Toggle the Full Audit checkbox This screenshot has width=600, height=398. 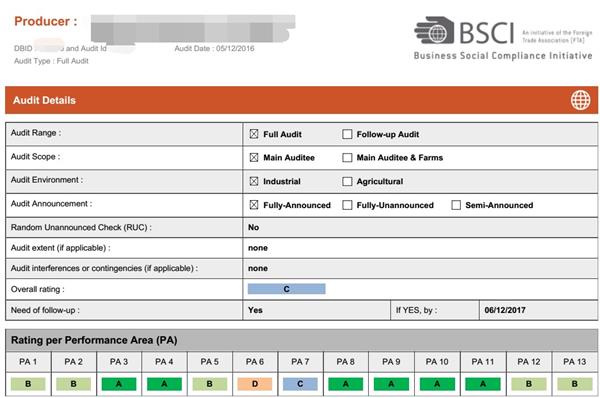(x=254, y=134)
